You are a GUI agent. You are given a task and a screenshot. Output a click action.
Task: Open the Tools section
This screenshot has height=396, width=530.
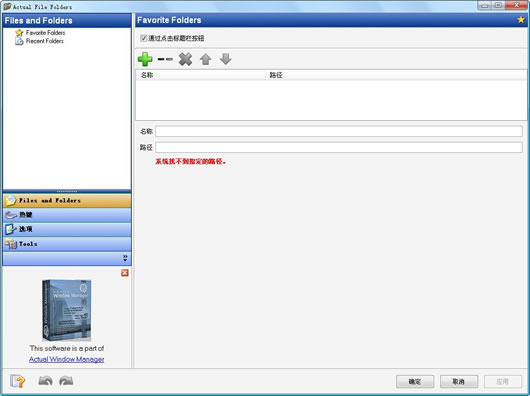67,244
